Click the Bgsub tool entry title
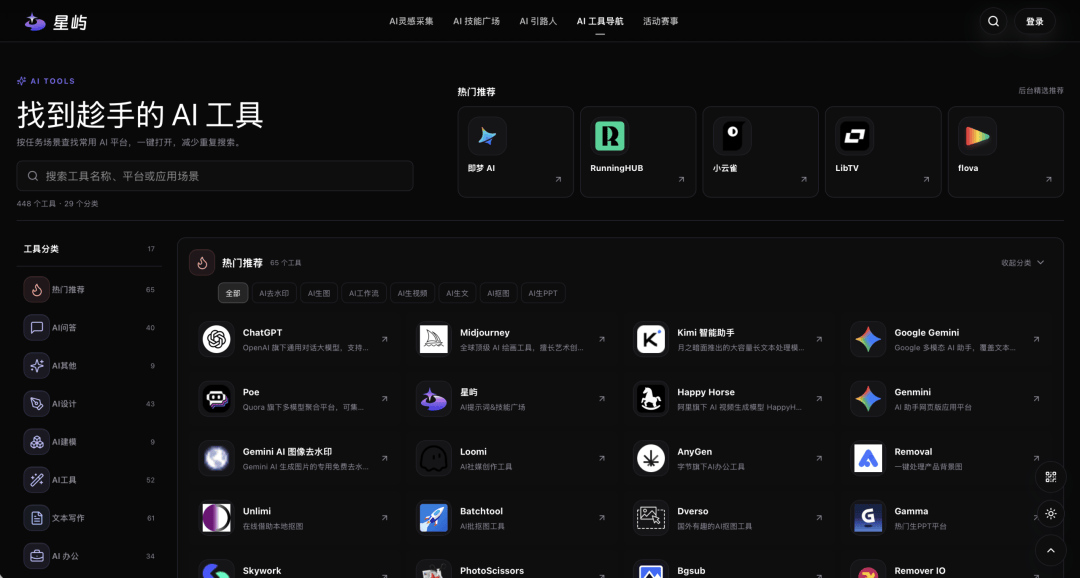This screenshot has height=578, width=1080. pos(691,570)
